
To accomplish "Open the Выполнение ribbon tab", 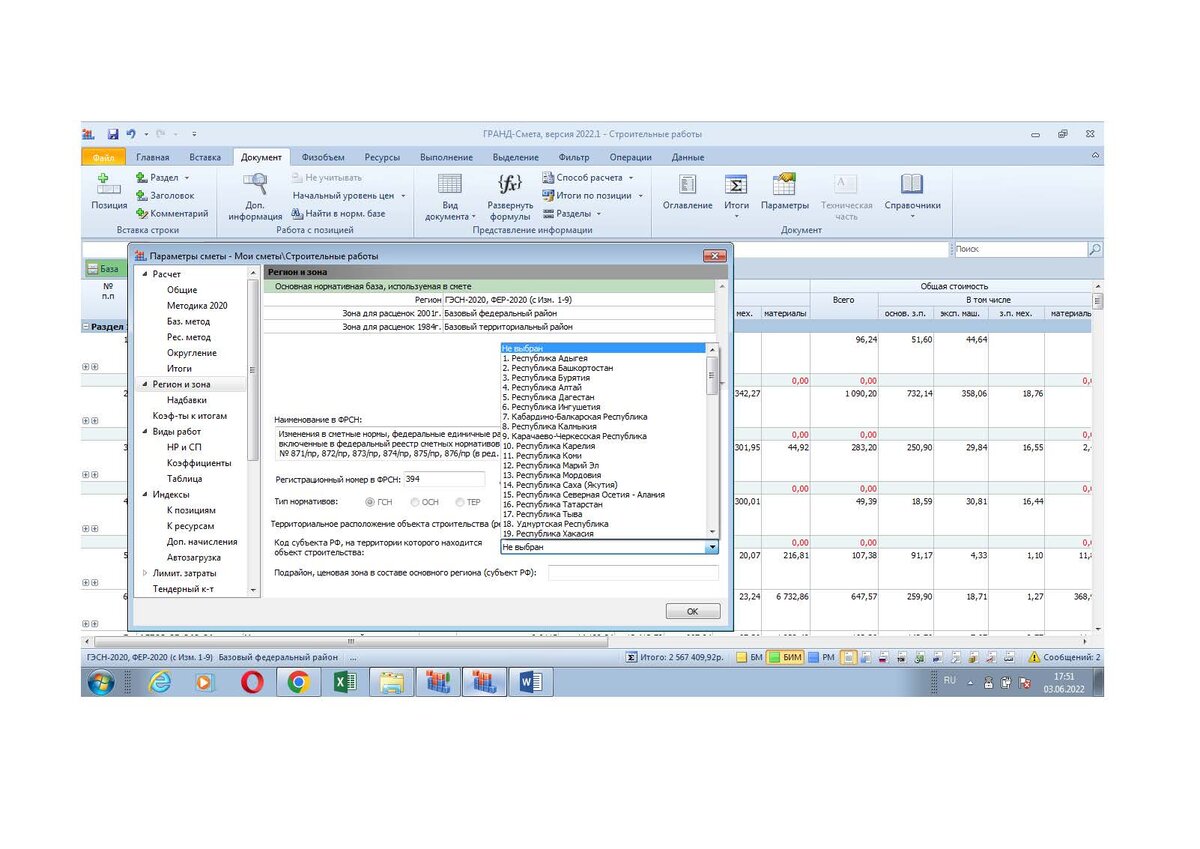I will tap(446, 157).
